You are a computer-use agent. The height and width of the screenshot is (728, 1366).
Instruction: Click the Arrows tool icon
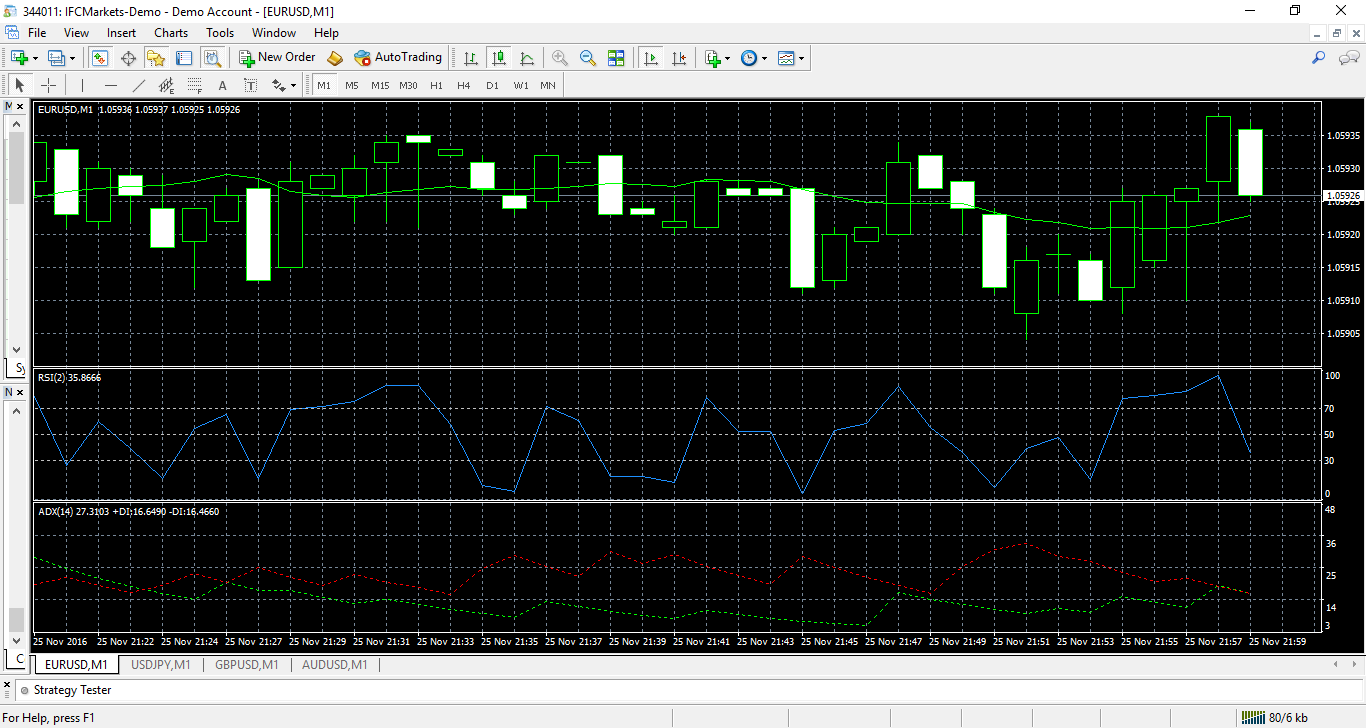278,85
